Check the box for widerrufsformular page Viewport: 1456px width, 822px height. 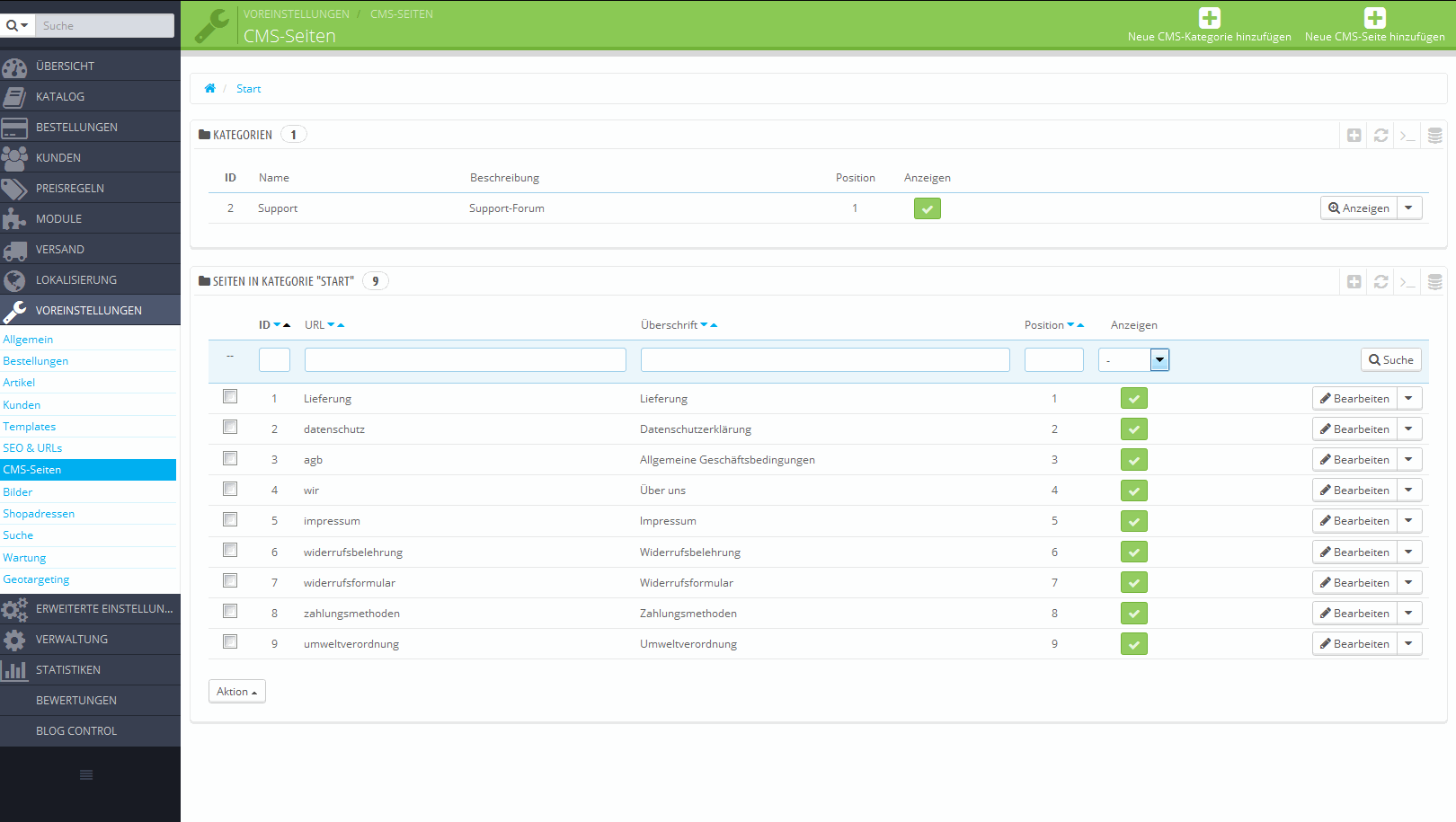tap(230, 580)
